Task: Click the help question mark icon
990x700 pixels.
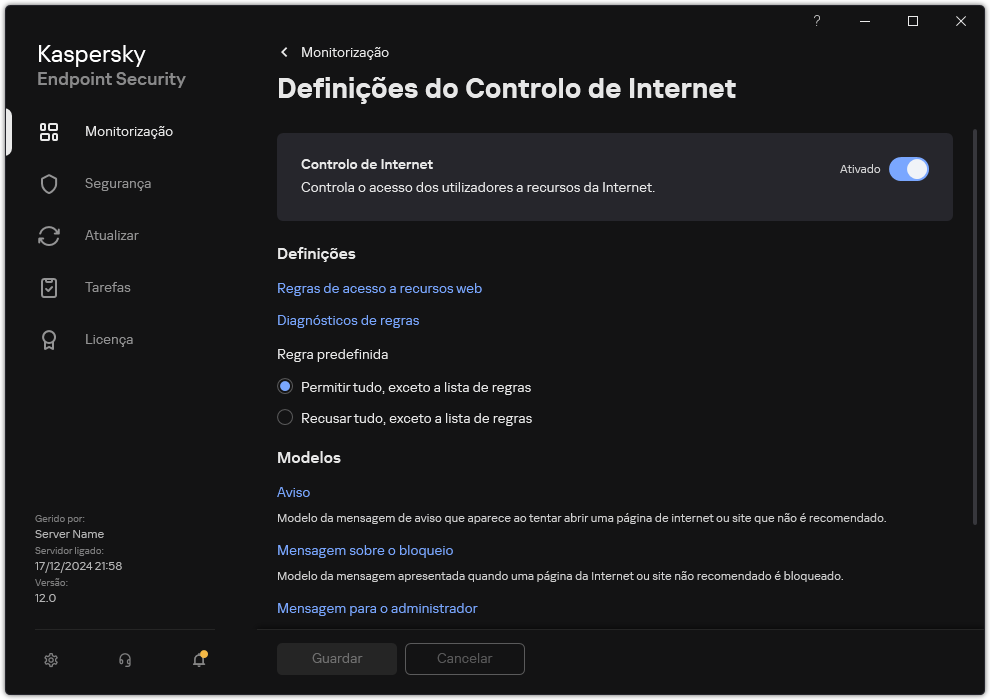Action: tap(816, 21)
